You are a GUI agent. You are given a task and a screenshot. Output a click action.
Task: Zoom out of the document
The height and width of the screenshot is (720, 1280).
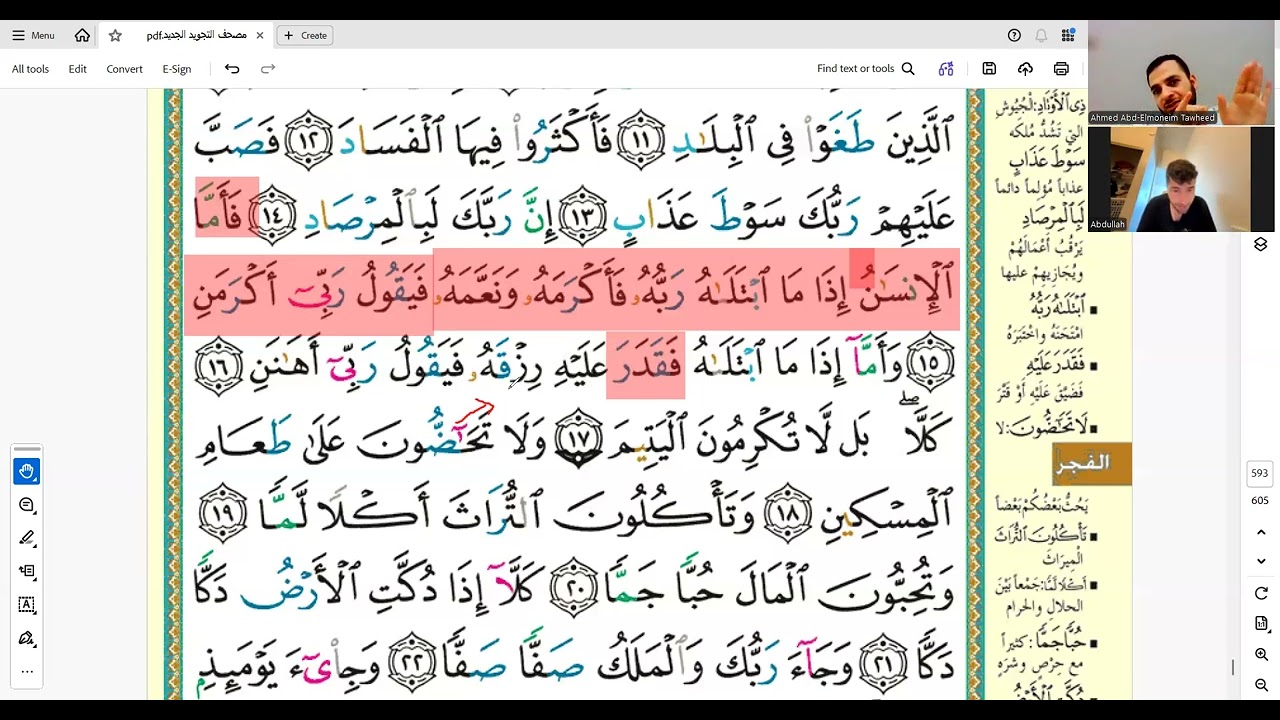[1261, 686]
